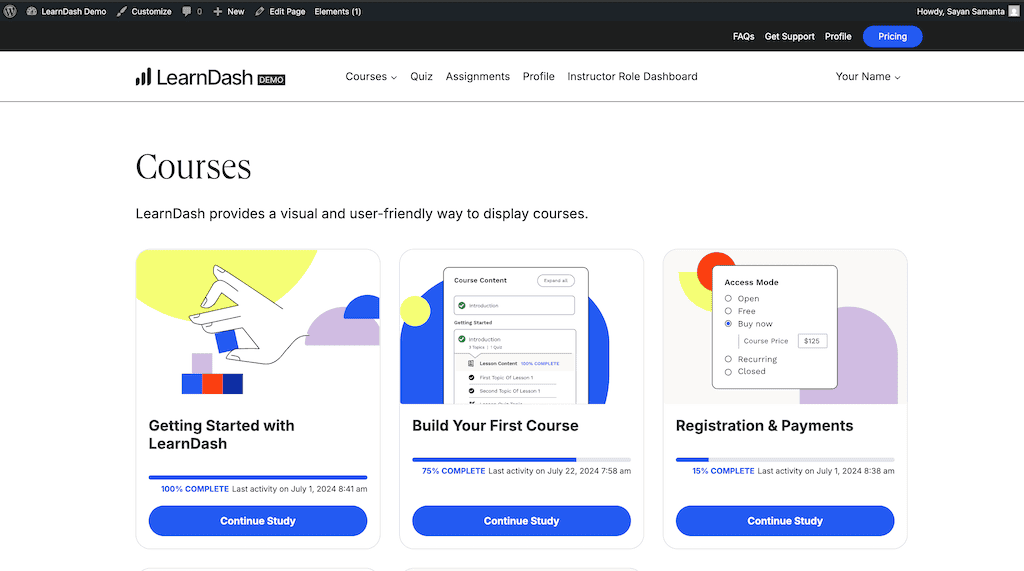Click the 15% COMPLETE label
The width and height of the screenshot is (1024, 571).
723,471
